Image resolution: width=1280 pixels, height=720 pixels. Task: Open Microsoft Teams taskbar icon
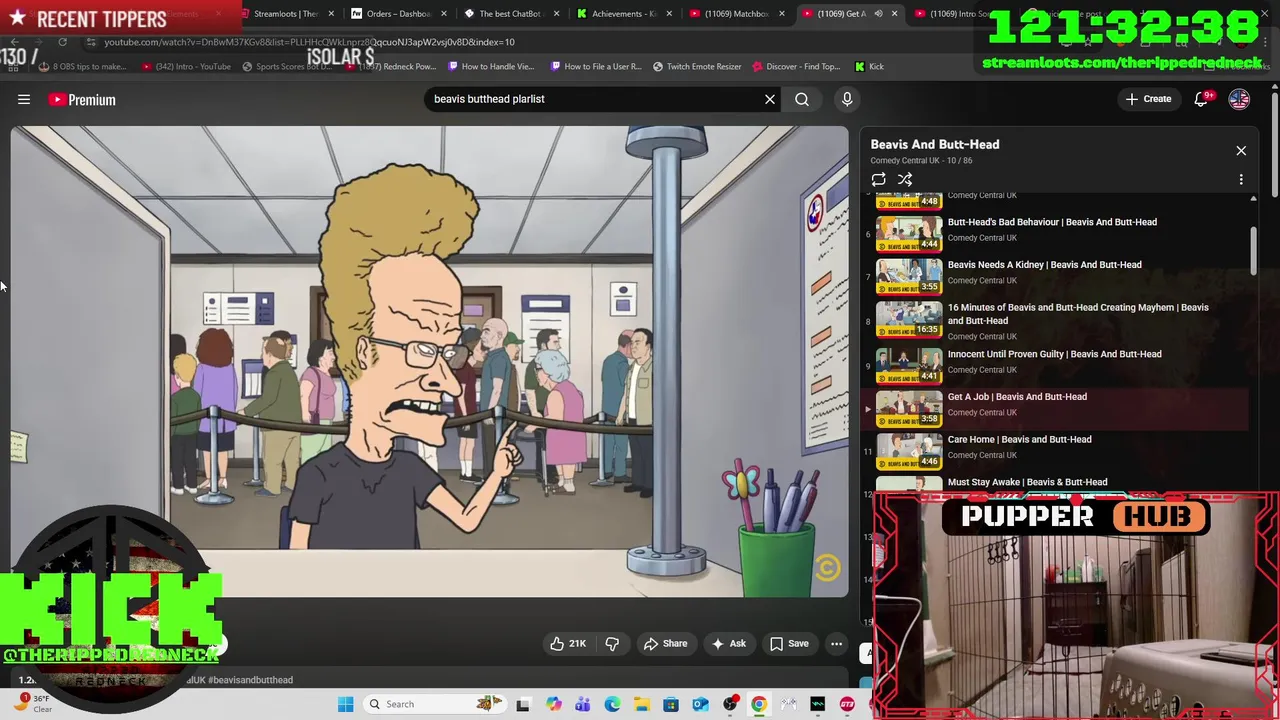click(582, 704)
